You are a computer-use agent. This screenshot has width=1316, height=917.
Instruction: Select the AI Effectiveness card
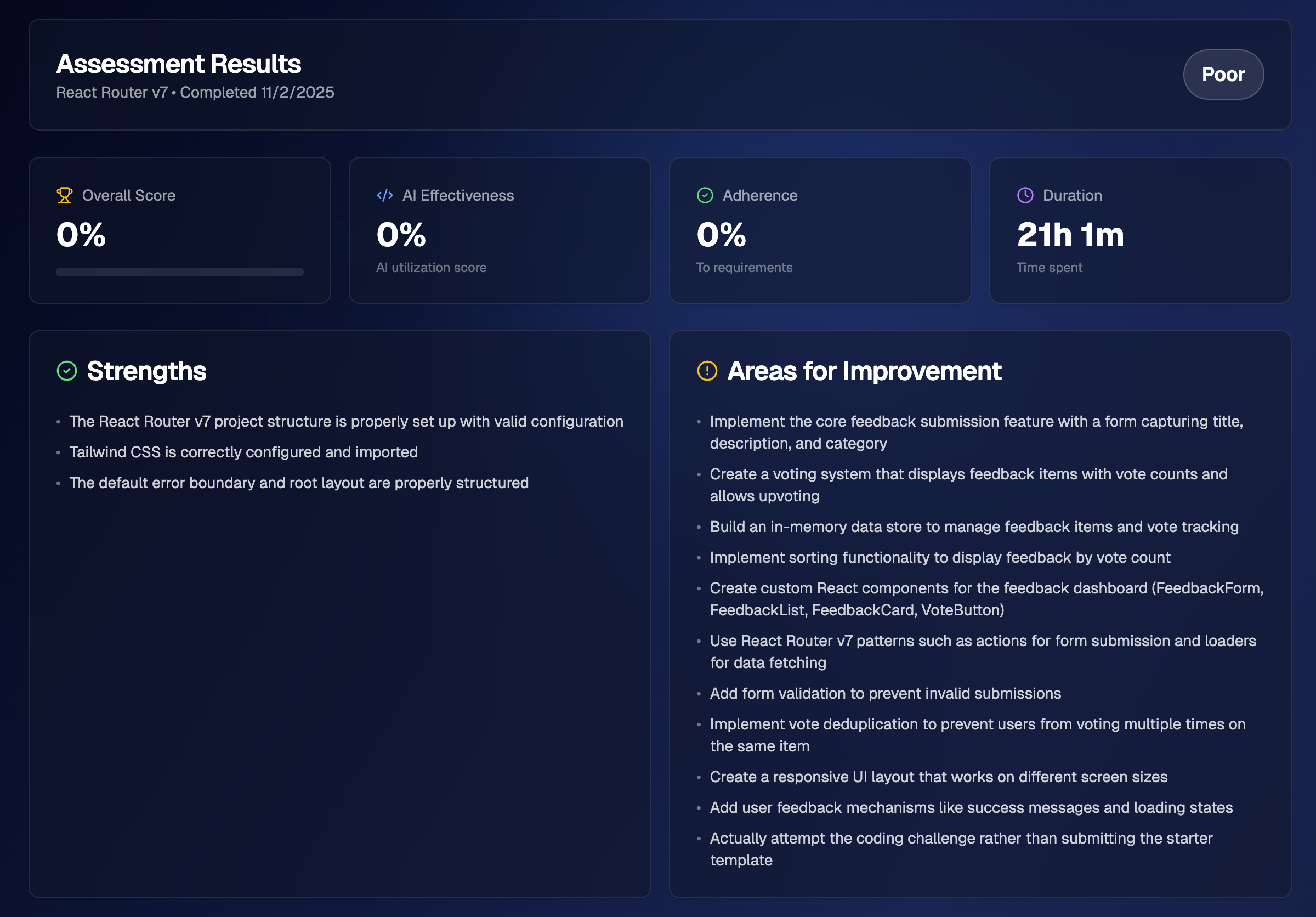point(499,229)
